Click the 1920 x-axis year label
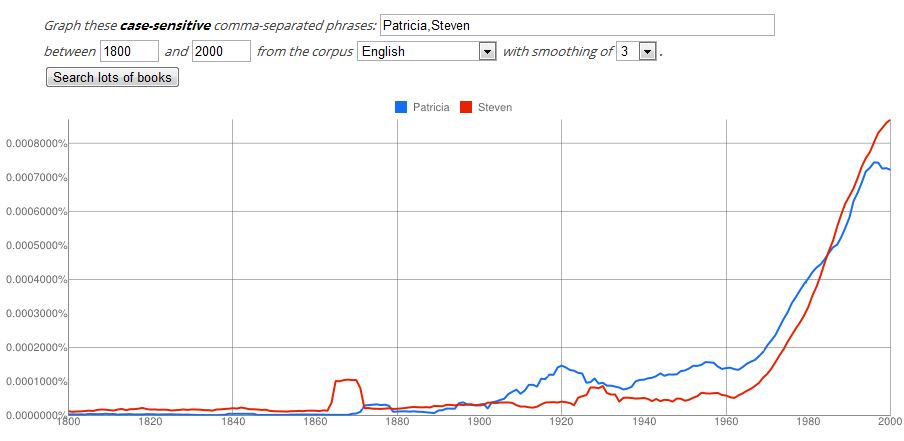The width and height of the screenshot is (904, 441). 562,421
